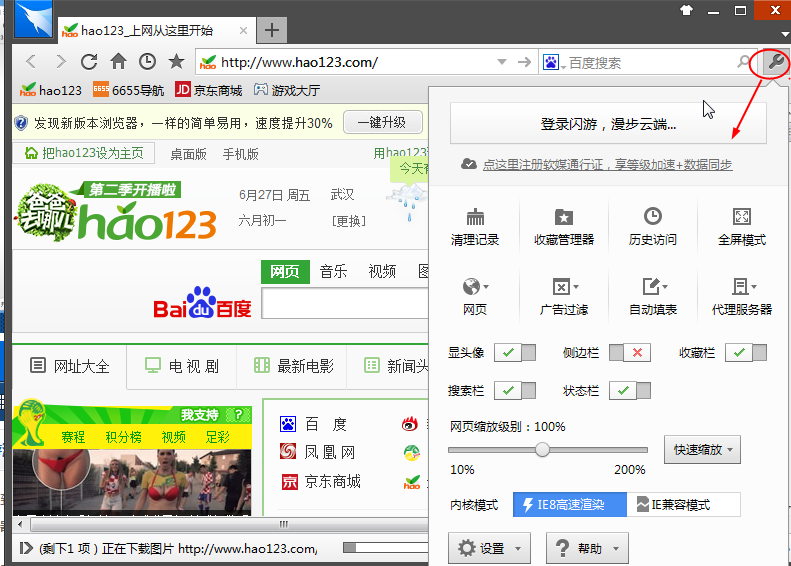The image size is (791, 566).
Task: Open the 京东商城 bookmark in favorites bar
Action: tap(208, 90)
